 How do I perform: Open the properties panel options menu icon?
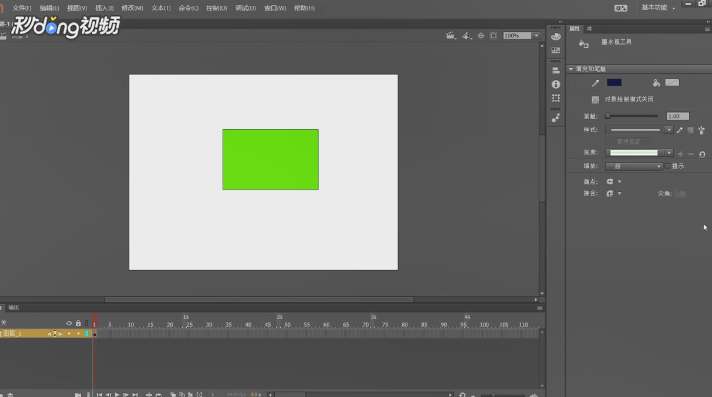click(x=707, y=29)
